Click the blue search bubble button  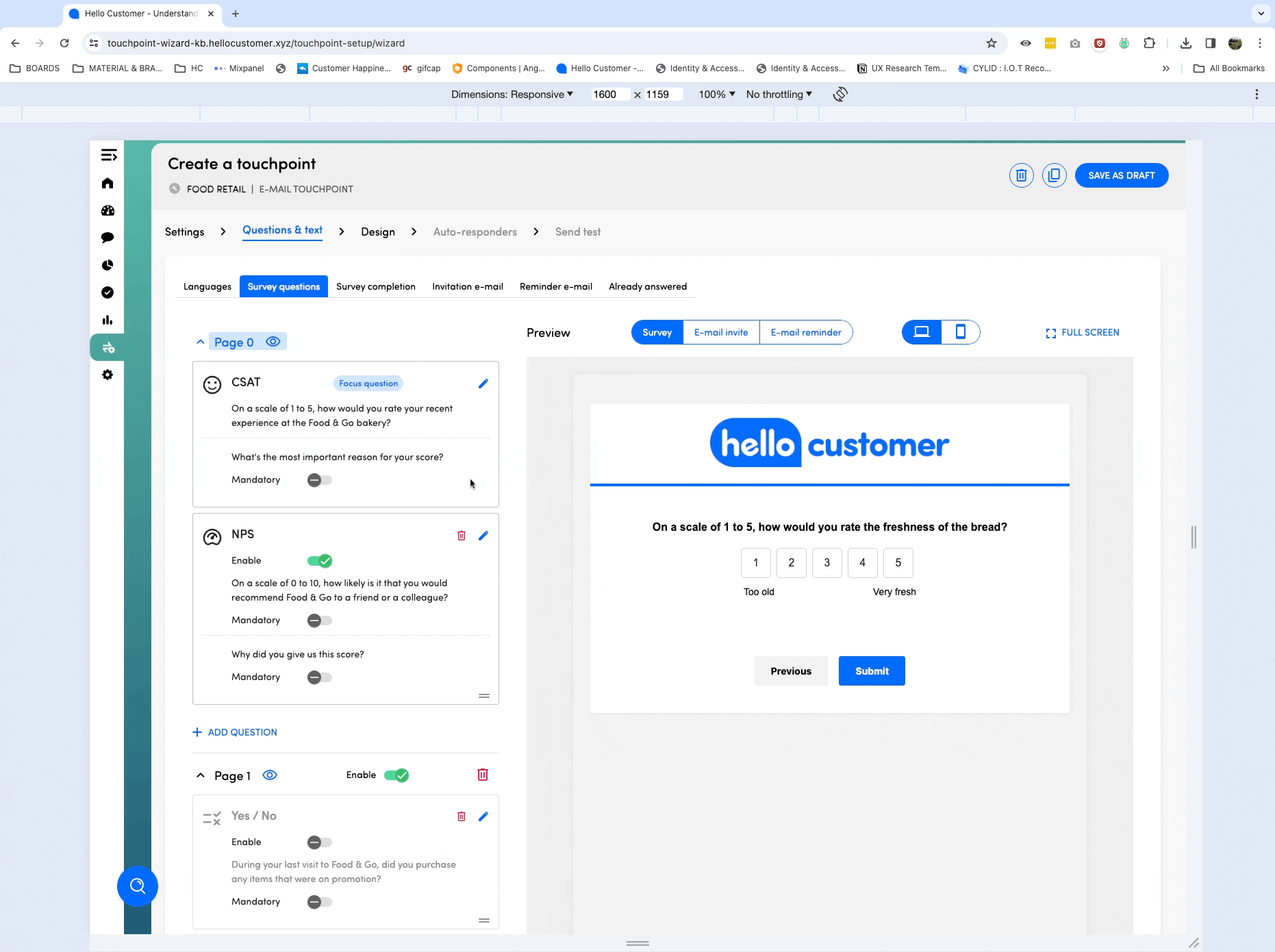pyautogui.click(x=138, y=886)
